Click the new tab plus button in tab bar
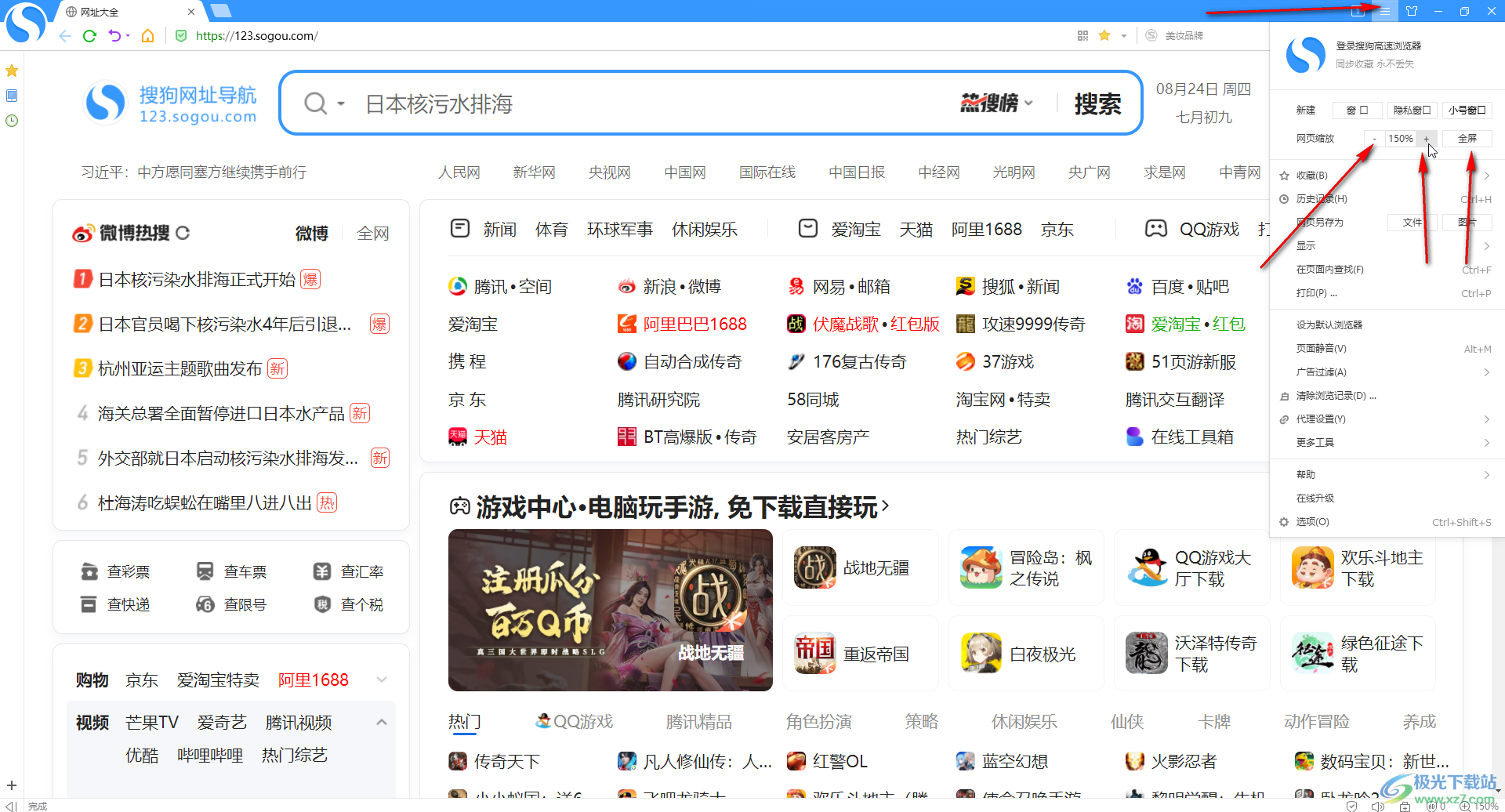 coord(221,11)
